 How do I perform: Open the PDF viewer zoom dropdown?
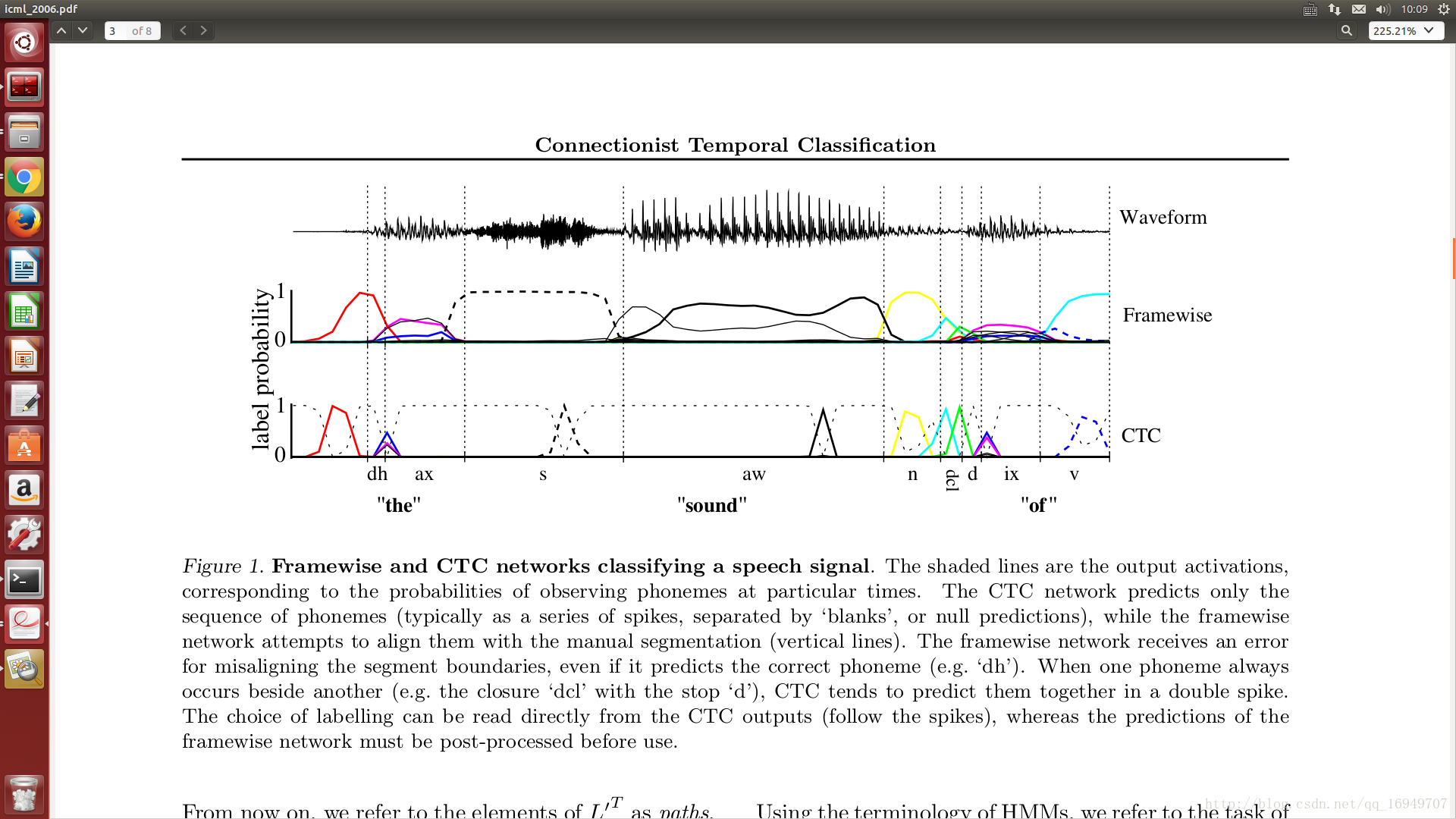pos(1435,31)
